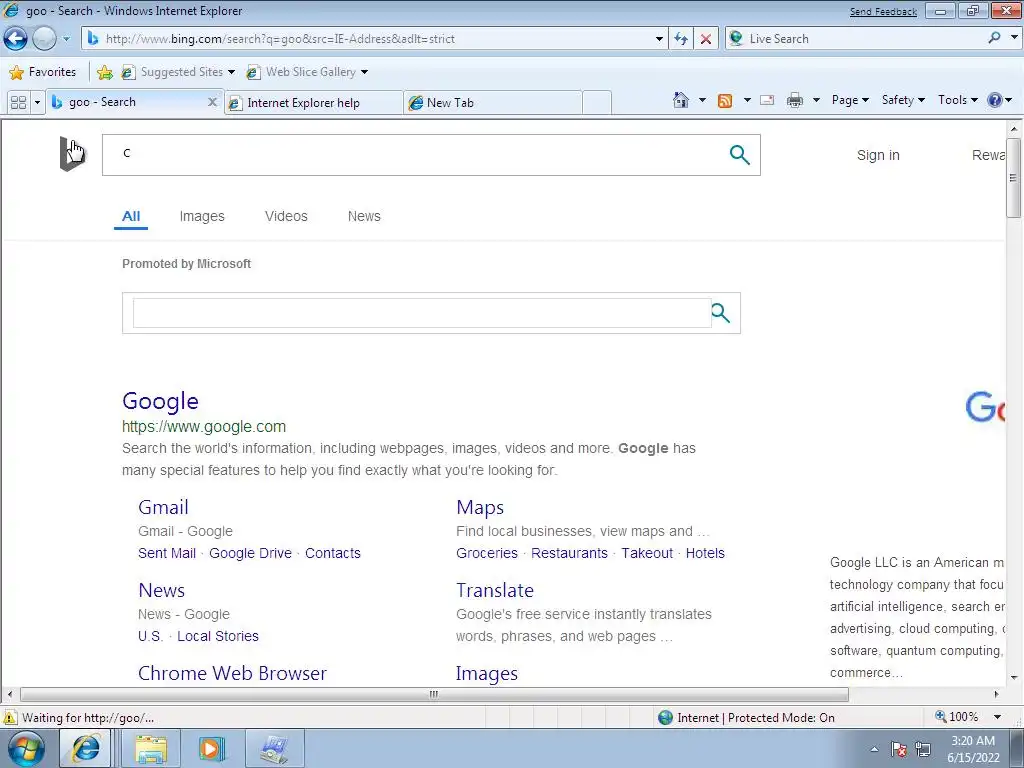
Task: Click the Google Drive sublink
Action: tap(250, 553)
